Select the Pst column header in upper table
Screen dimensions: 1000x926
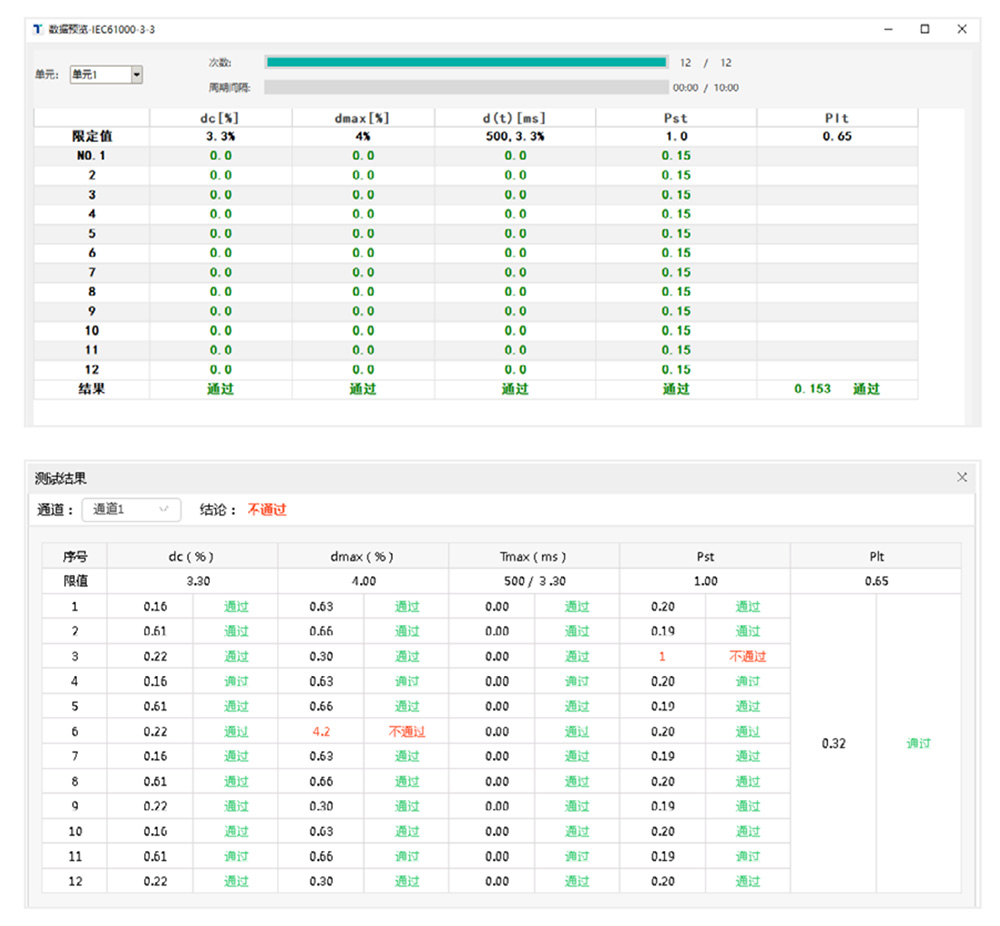click(676, 118)
